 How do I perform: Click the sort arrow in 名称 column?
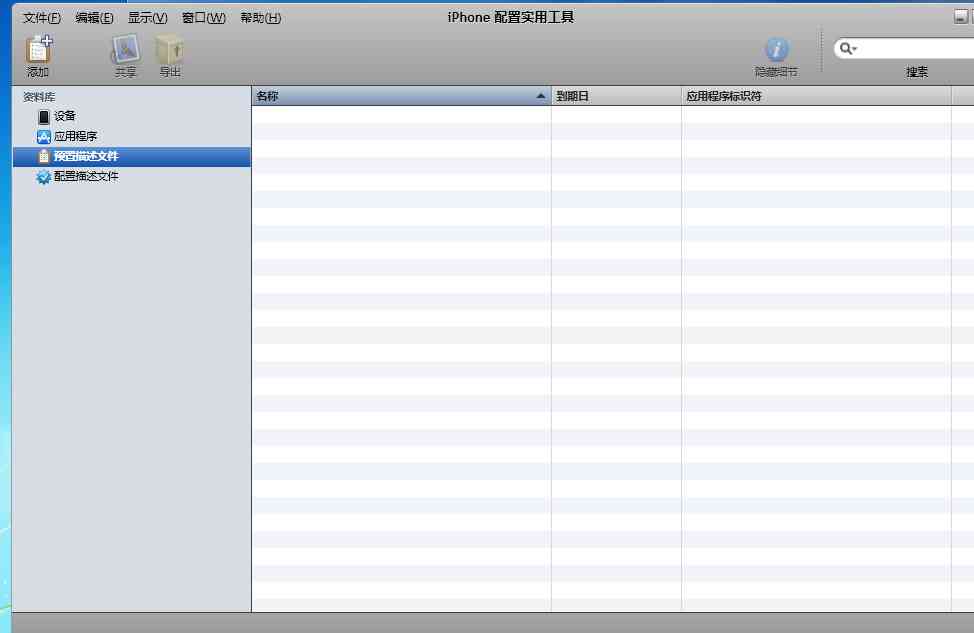(x=540, y=96)
